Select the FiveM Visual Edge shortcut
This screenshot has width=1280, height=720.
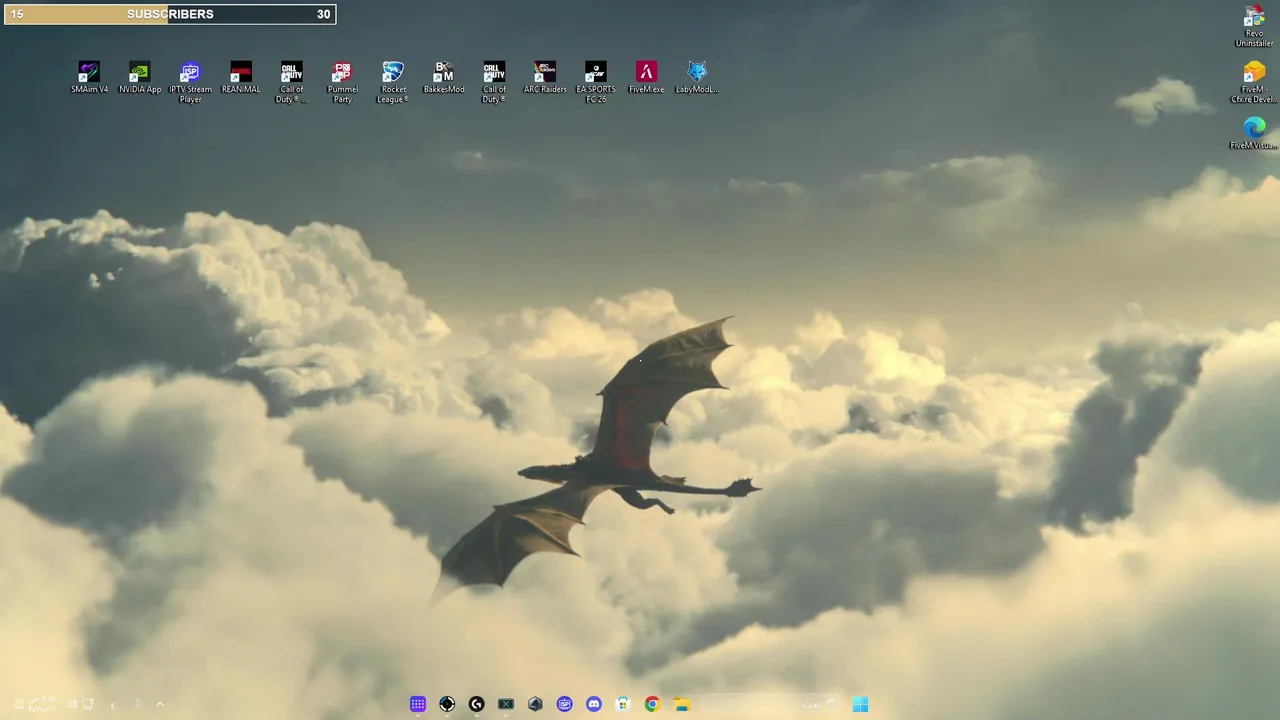[1254, 134]
